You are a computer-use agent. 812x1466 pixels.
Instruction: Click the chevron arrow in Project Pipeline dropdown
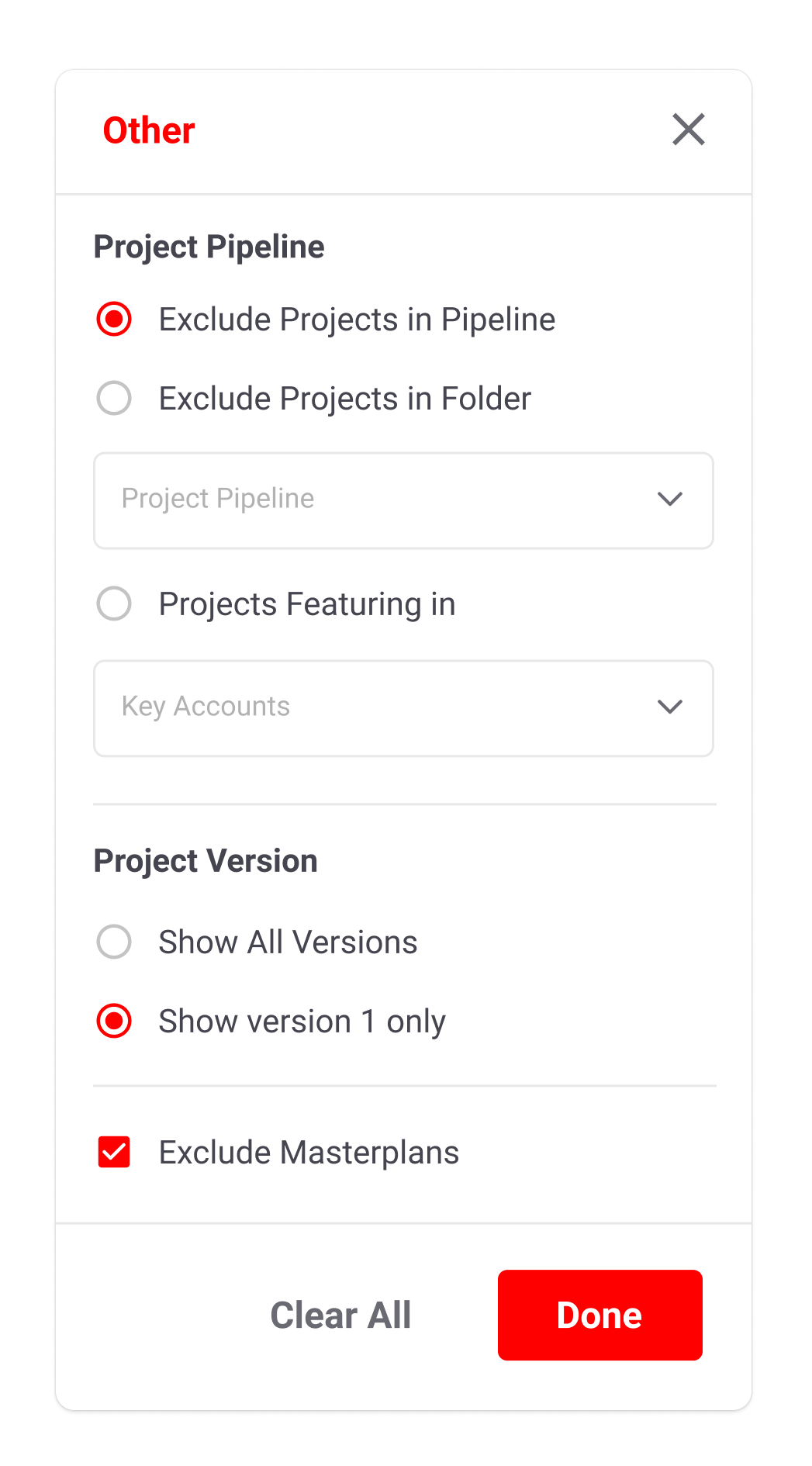click(x=669, y=499)
